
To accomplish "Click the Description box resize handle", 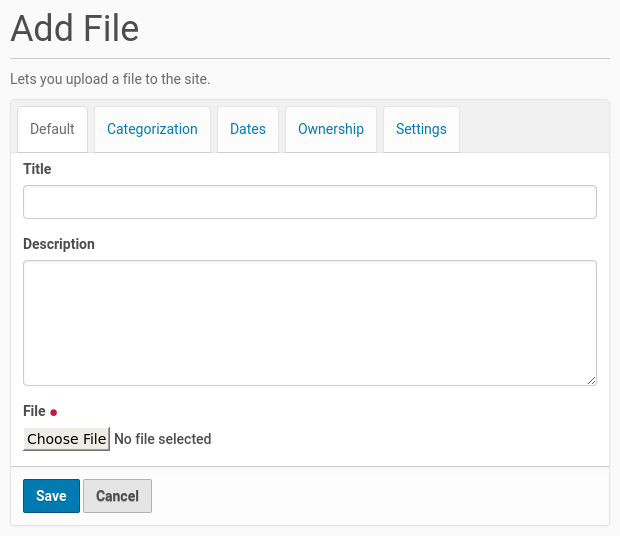I will 591,380.
